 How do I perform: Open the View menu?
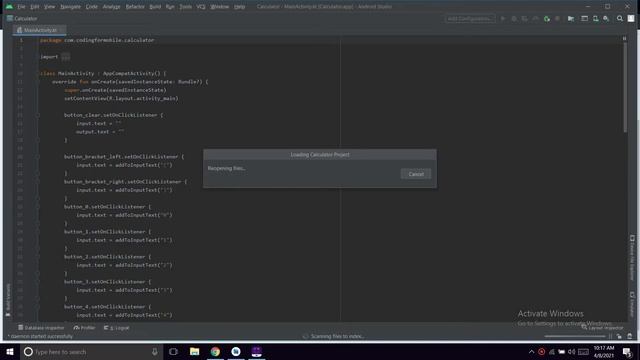point(49,7)
